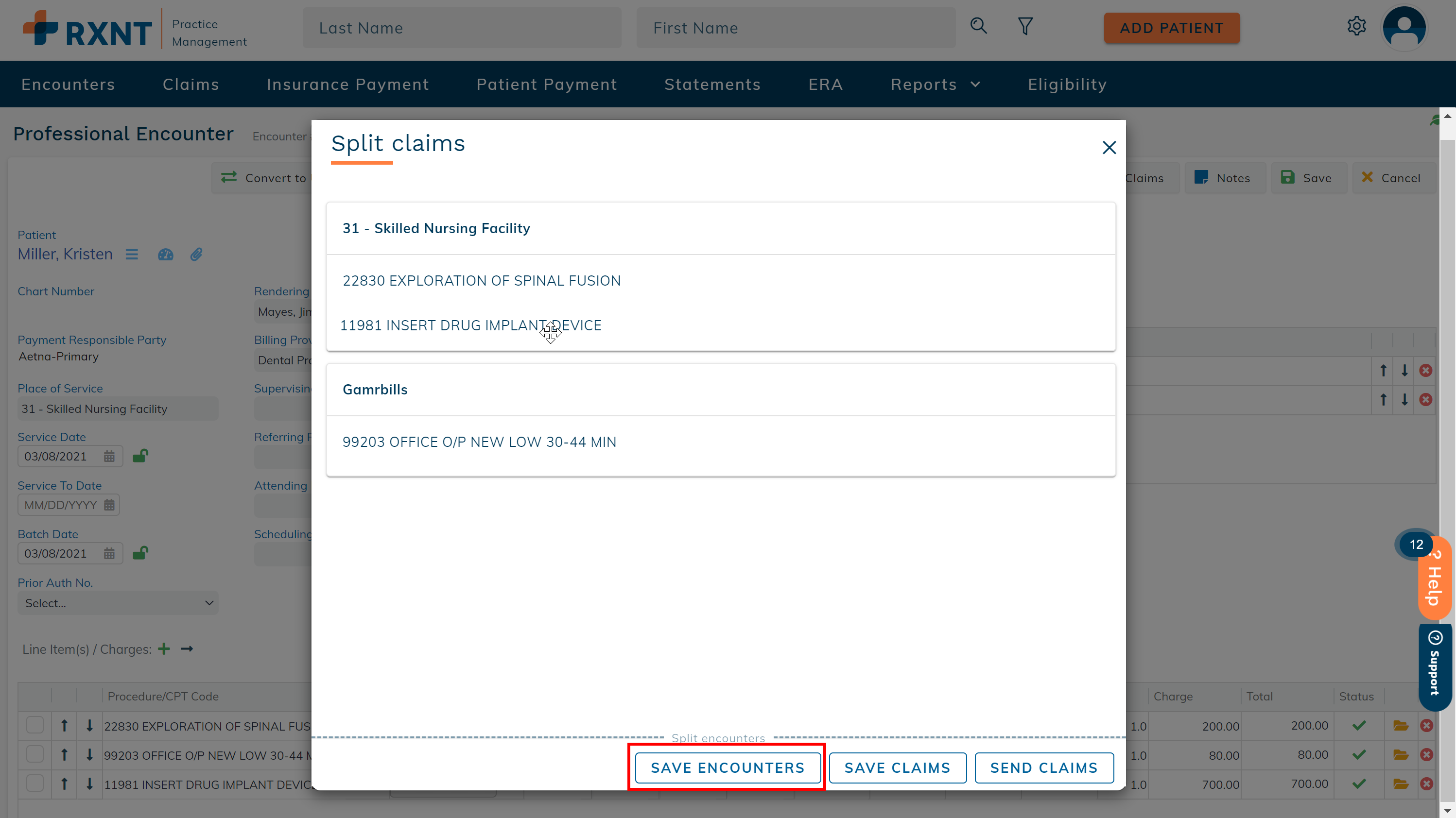Move 11981 line item up
This screenshot has height=818, width=1456.
(x=65, y=784)
